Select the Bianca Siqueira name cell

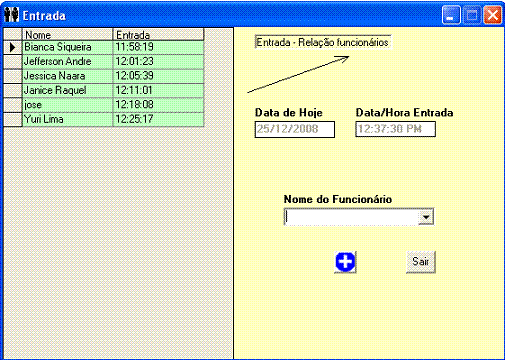67,47
